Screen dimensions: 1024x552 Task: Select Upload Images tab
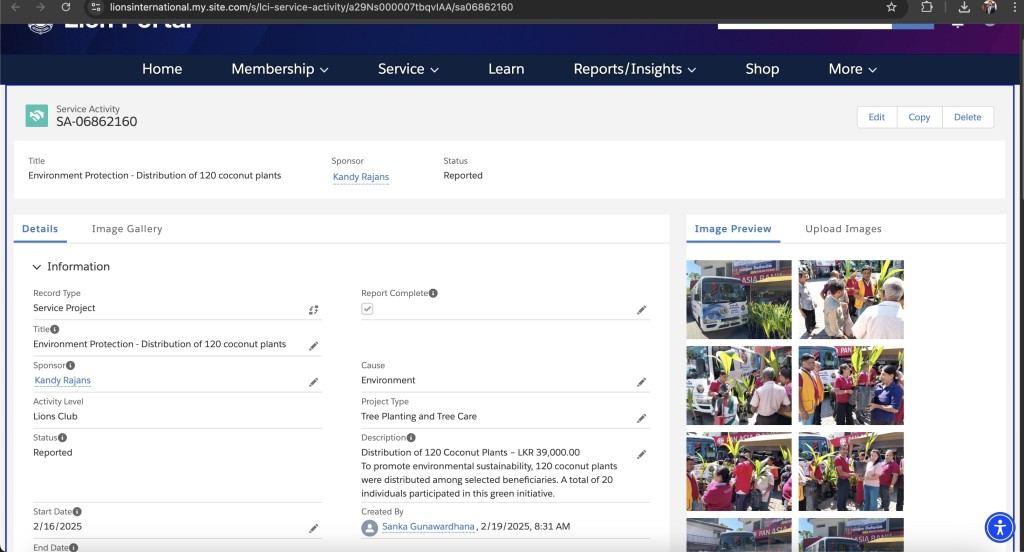click(x=843, y=229)
